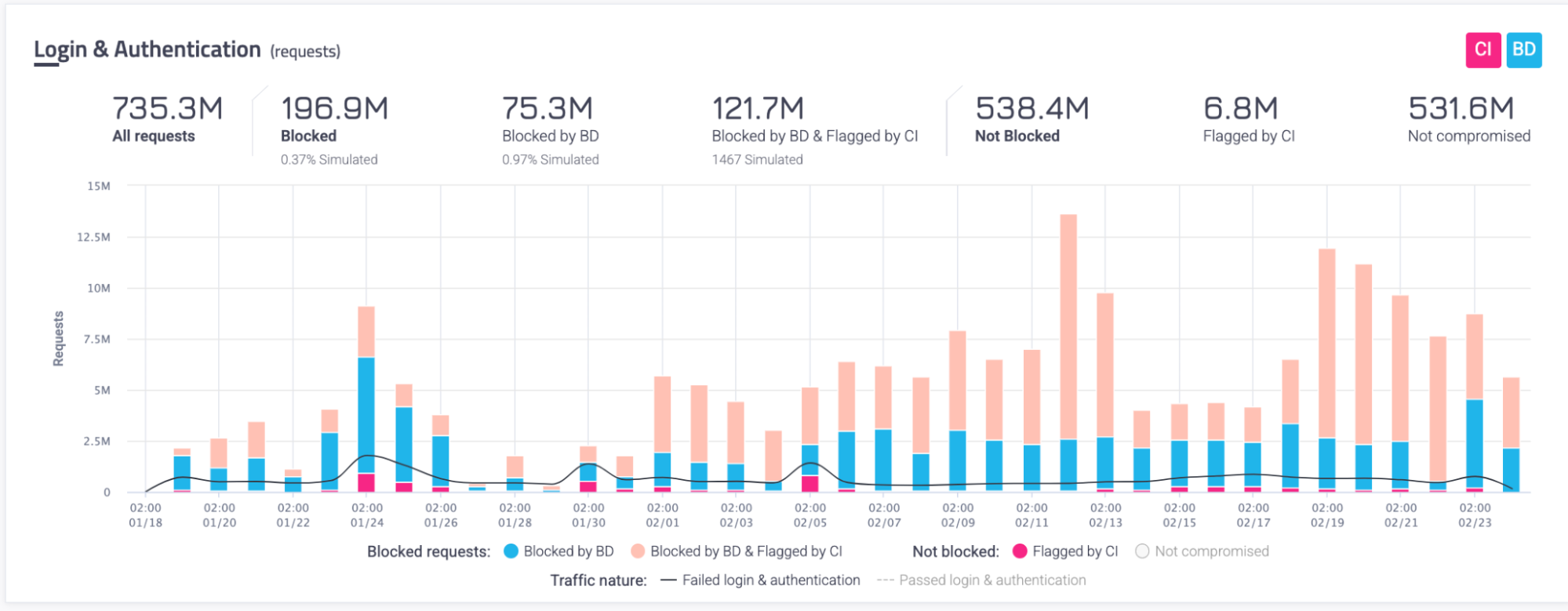
Task: Enable Passed login & authentication line
Action: [981, 580]
